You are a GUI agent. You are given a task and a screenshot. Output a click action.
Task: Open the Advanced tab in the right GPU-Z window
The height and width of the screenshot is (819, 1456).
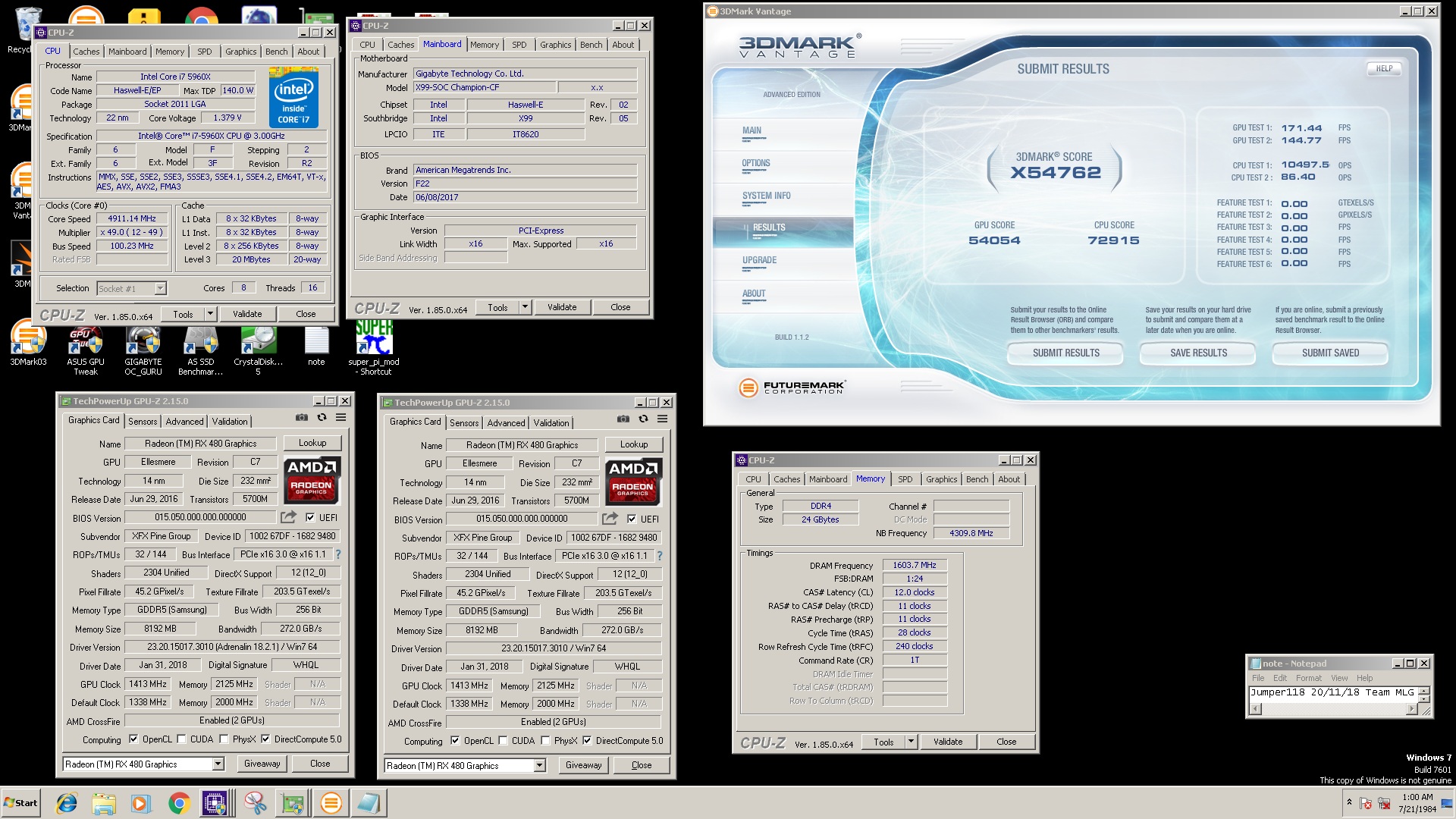506,423
